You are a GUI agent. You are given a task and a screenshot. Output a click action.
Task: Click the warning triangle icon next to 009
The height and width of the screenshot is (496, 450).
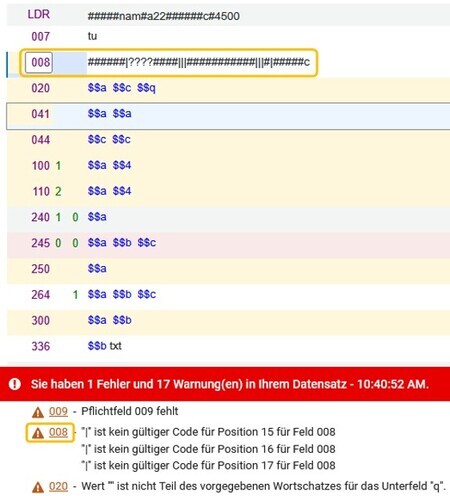(x=38, y=412)
